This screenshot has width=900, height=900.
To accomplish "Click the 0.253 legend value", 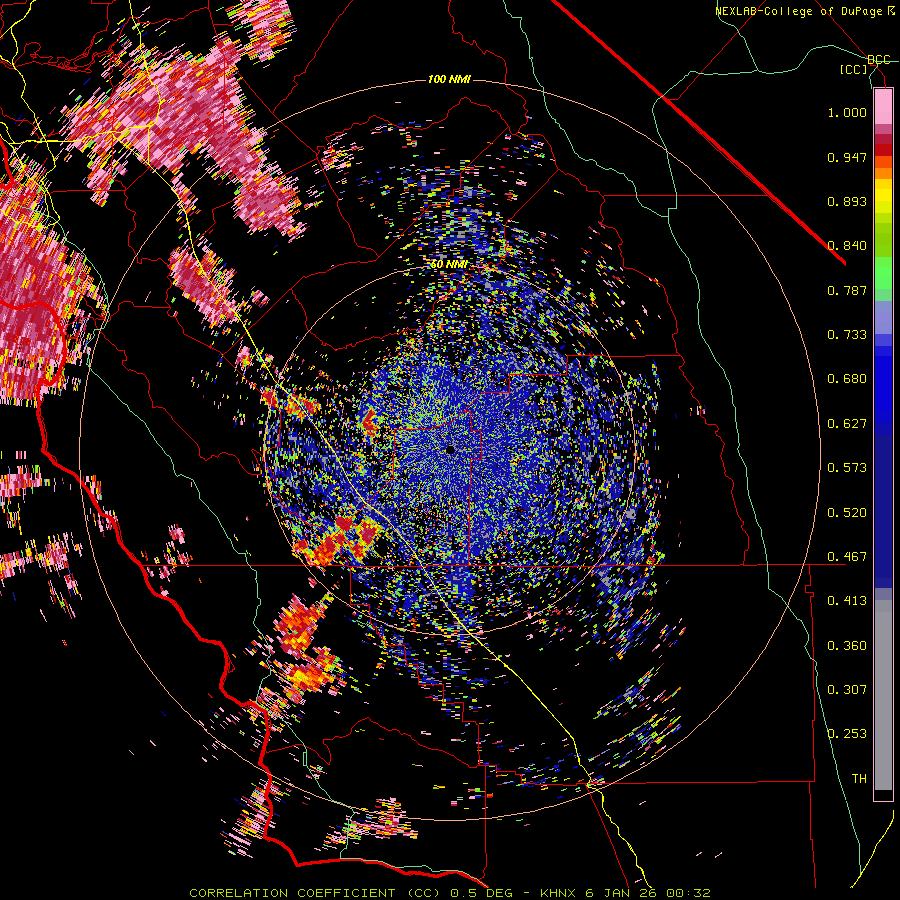I will tap(847, 734).
